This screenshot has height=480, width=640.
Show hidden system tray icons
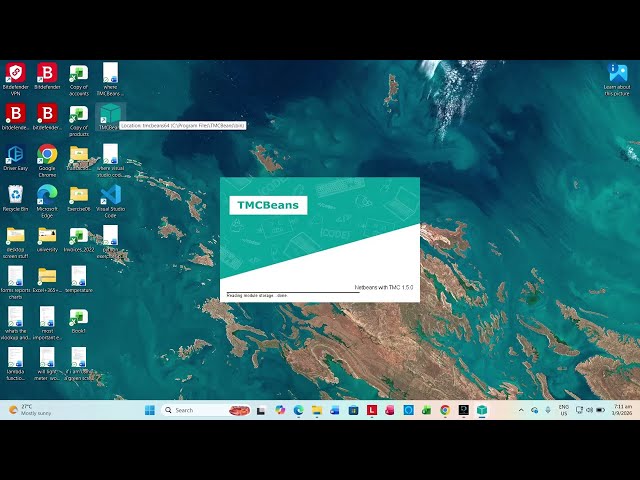[521, 410]
